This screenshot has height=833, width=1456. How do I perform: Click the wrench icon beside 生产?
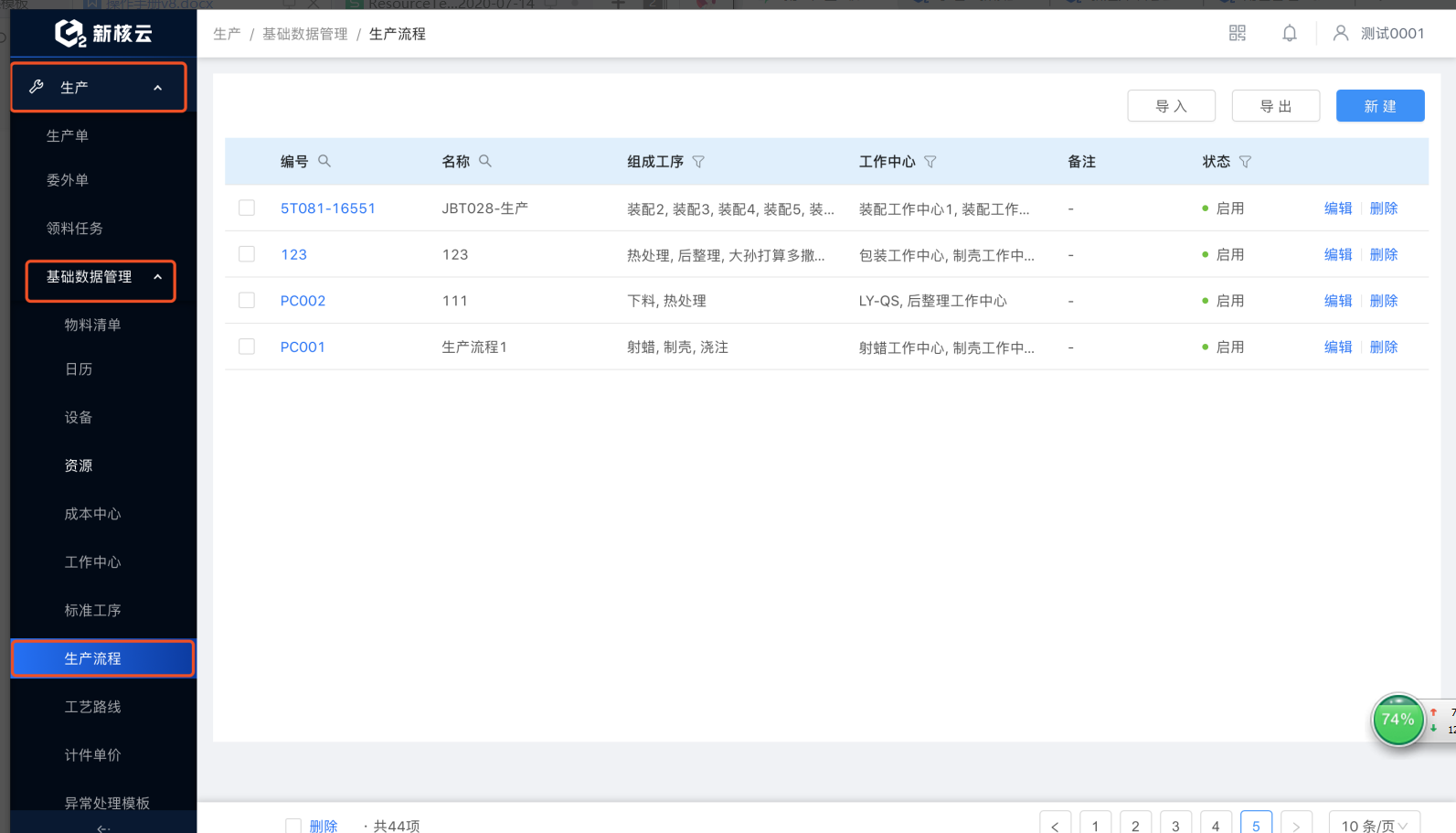click(x=37, y=87)
